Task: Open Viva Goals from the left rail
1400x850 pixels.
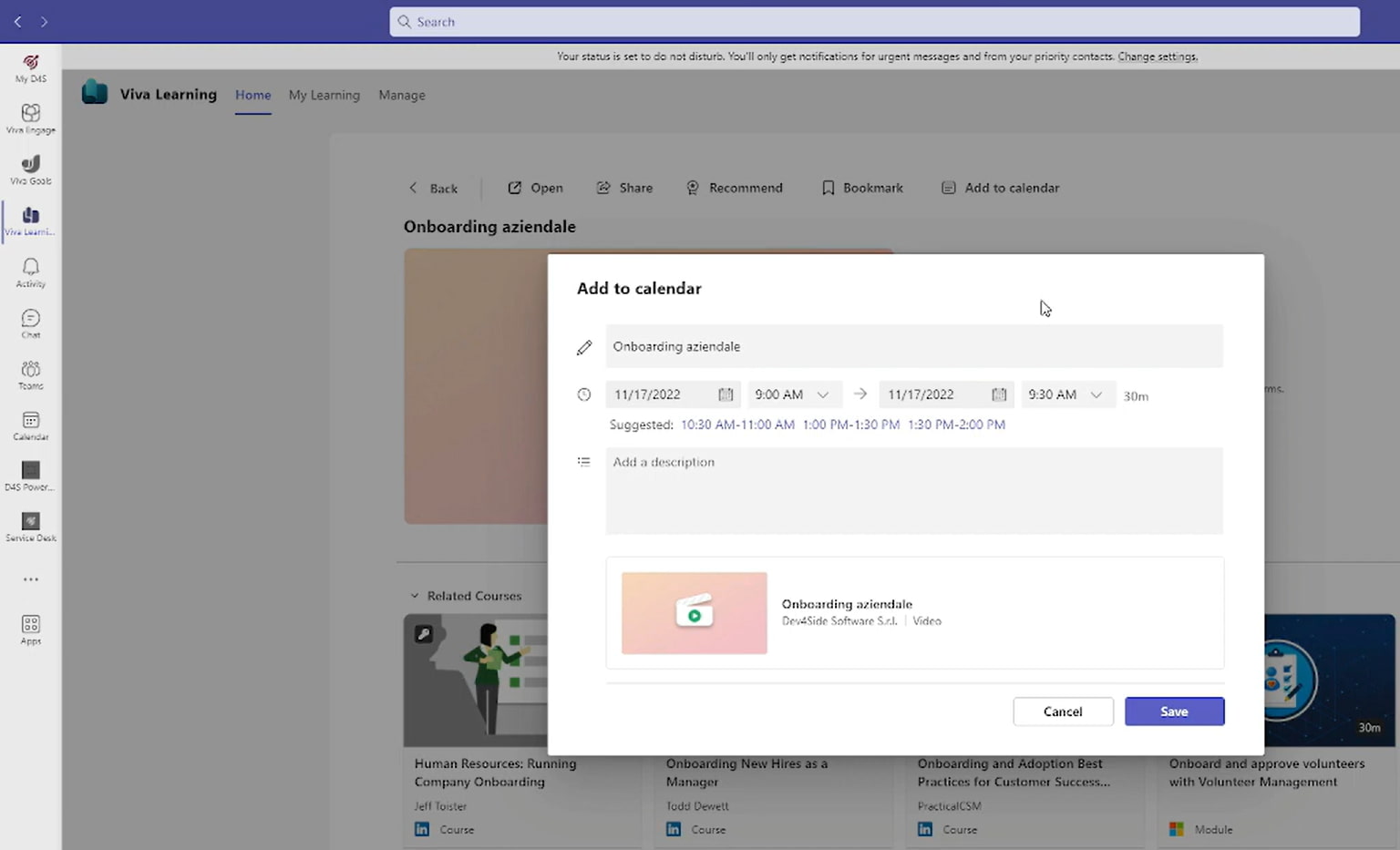Action: tap(31, 169)
